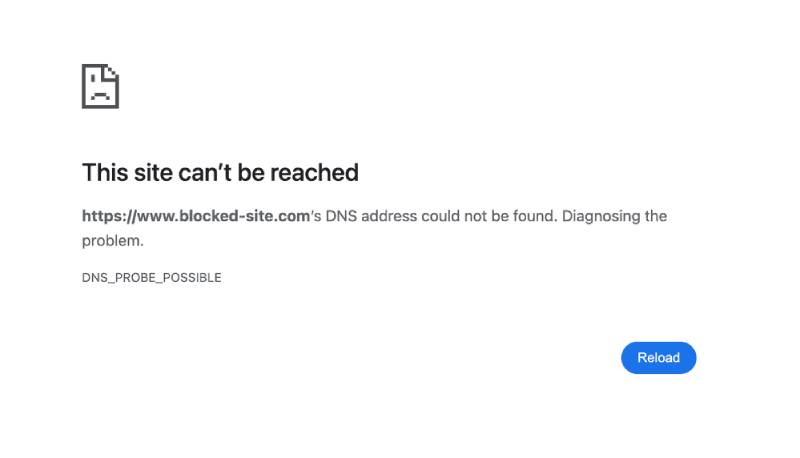Click the DNS_PROBE_POSSIBLE error code
800x458 pixels.
click(x=151, y=277)
